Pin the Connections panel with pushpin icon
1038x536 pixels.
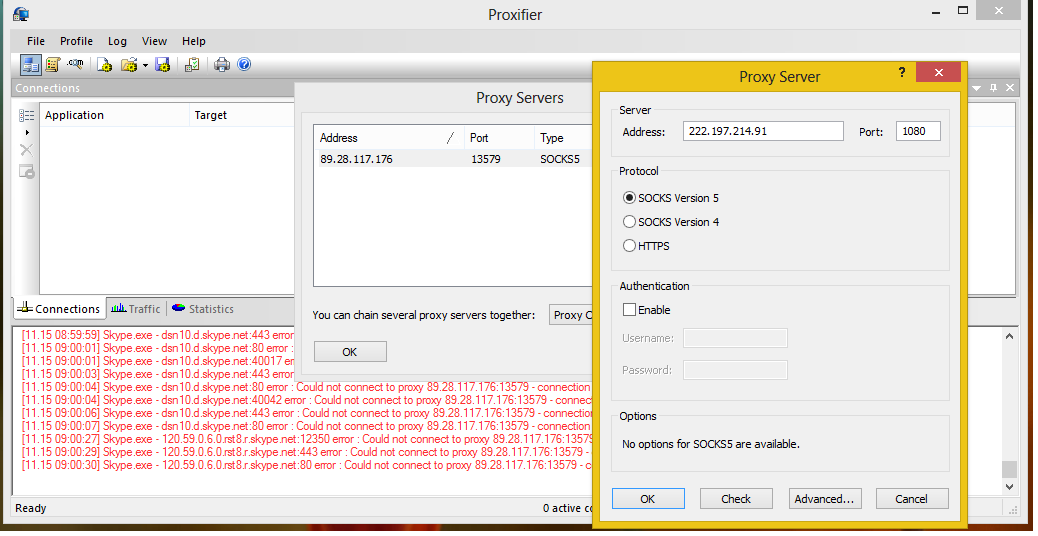click(993, 88)
